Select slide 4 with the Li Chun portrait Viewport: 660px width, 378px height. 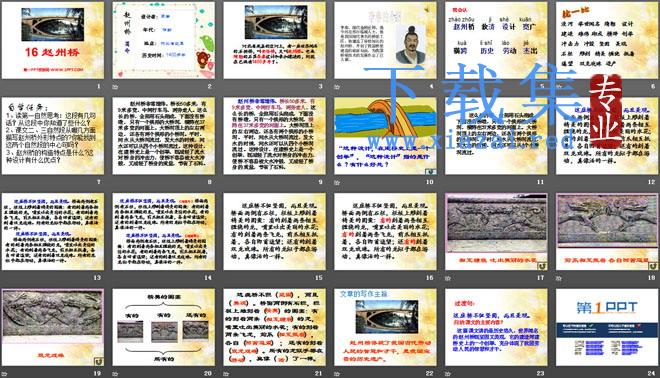click(x=385, y=40)
